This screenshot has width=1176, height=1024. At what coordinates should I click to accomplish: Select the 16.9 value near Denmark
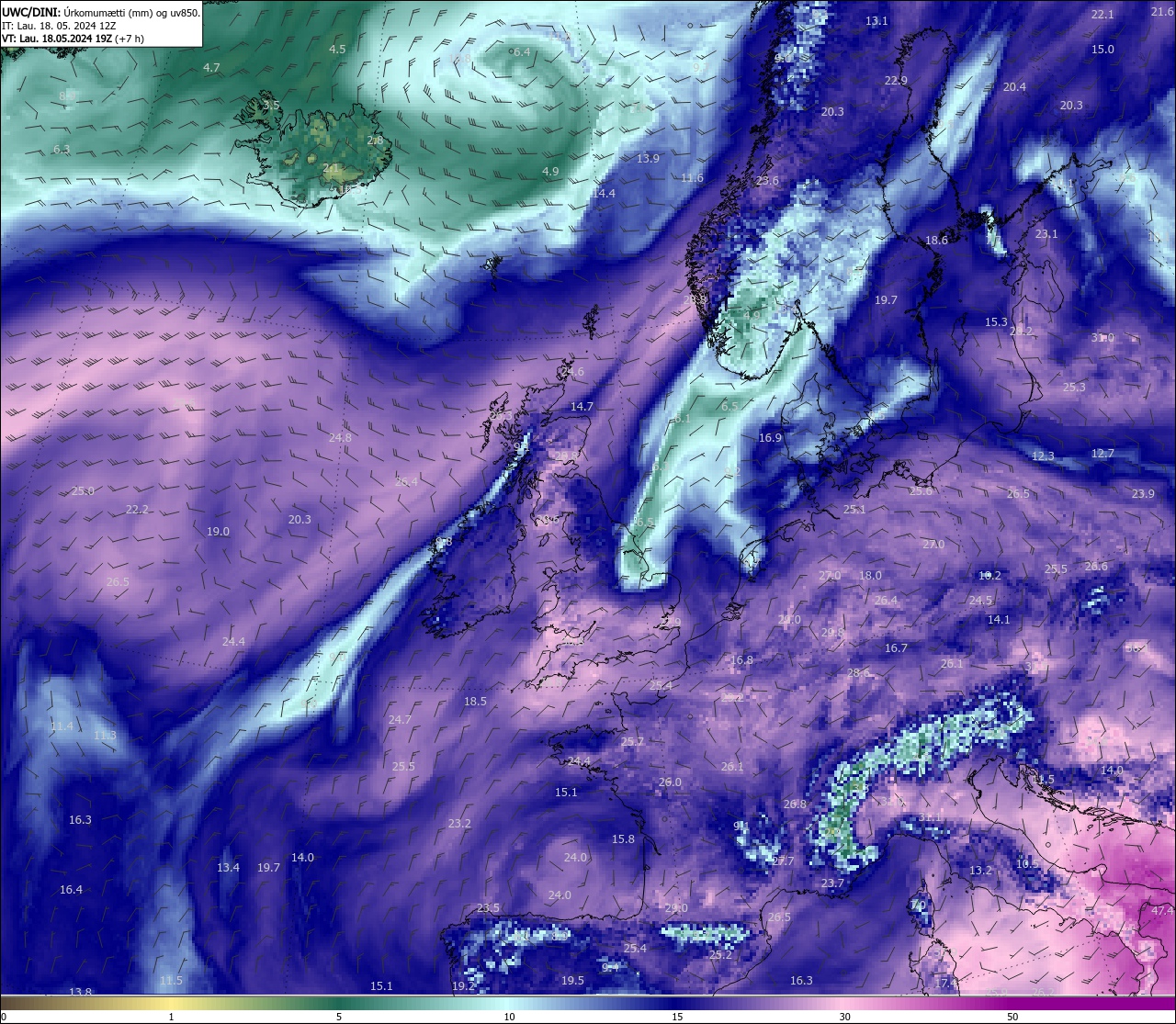tap(770, 438)
